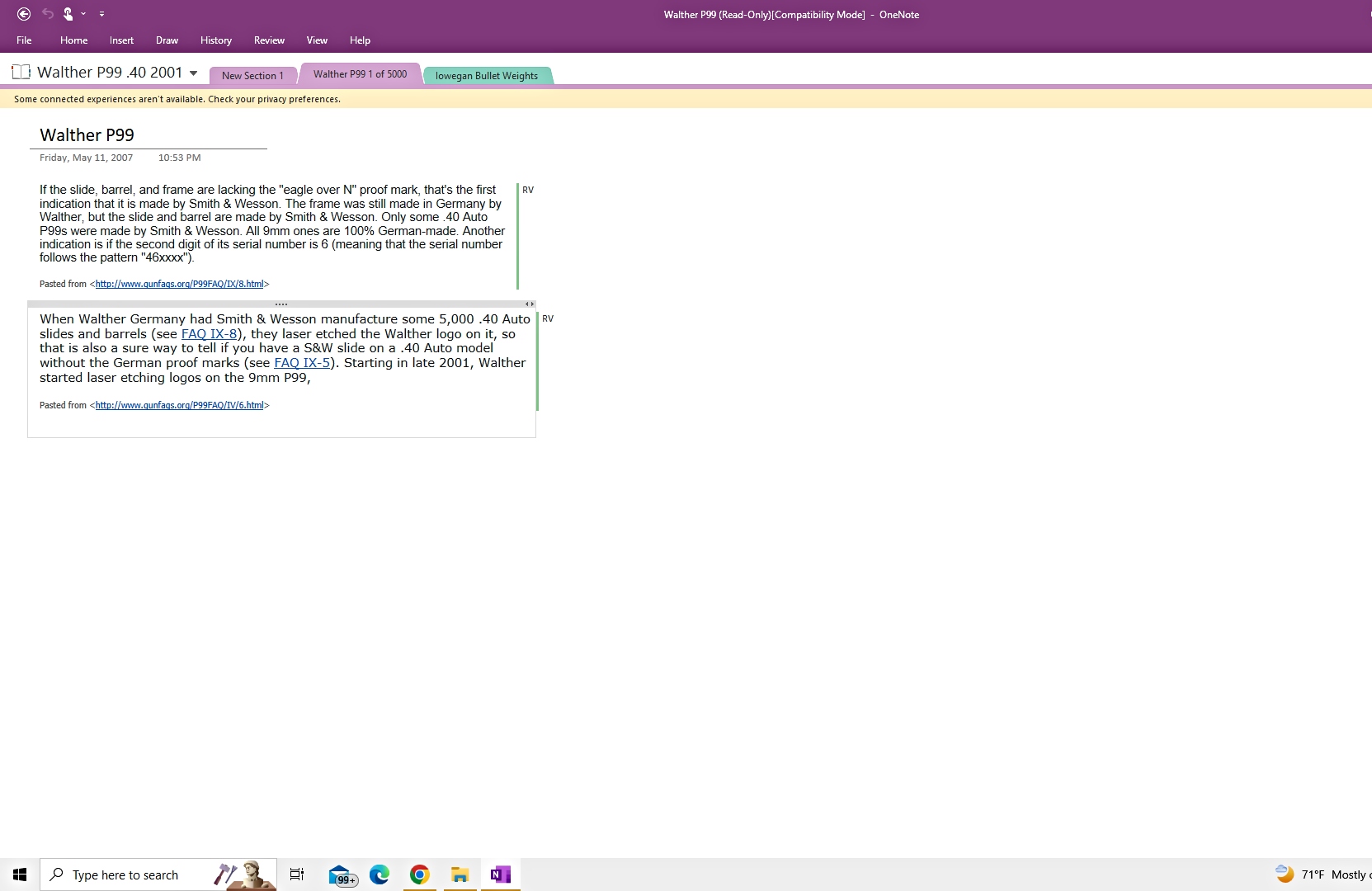Image resolution: width=1372 pixels, height=891 pixels.
Task: Click the page title Walther P99
Action: click(87, 135)
